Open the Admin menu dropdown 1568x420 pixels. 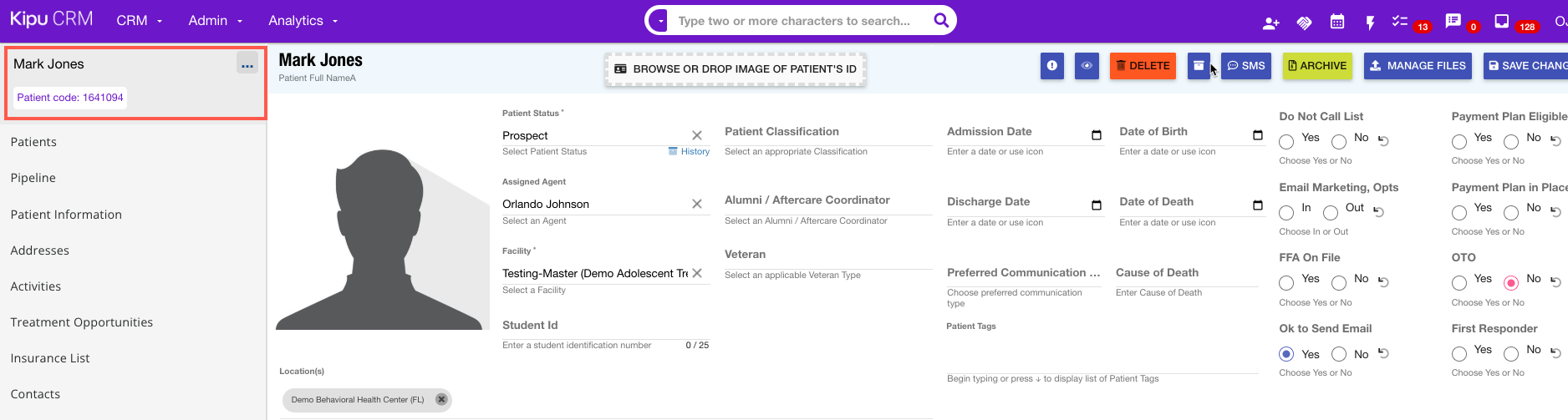point(215,21)
